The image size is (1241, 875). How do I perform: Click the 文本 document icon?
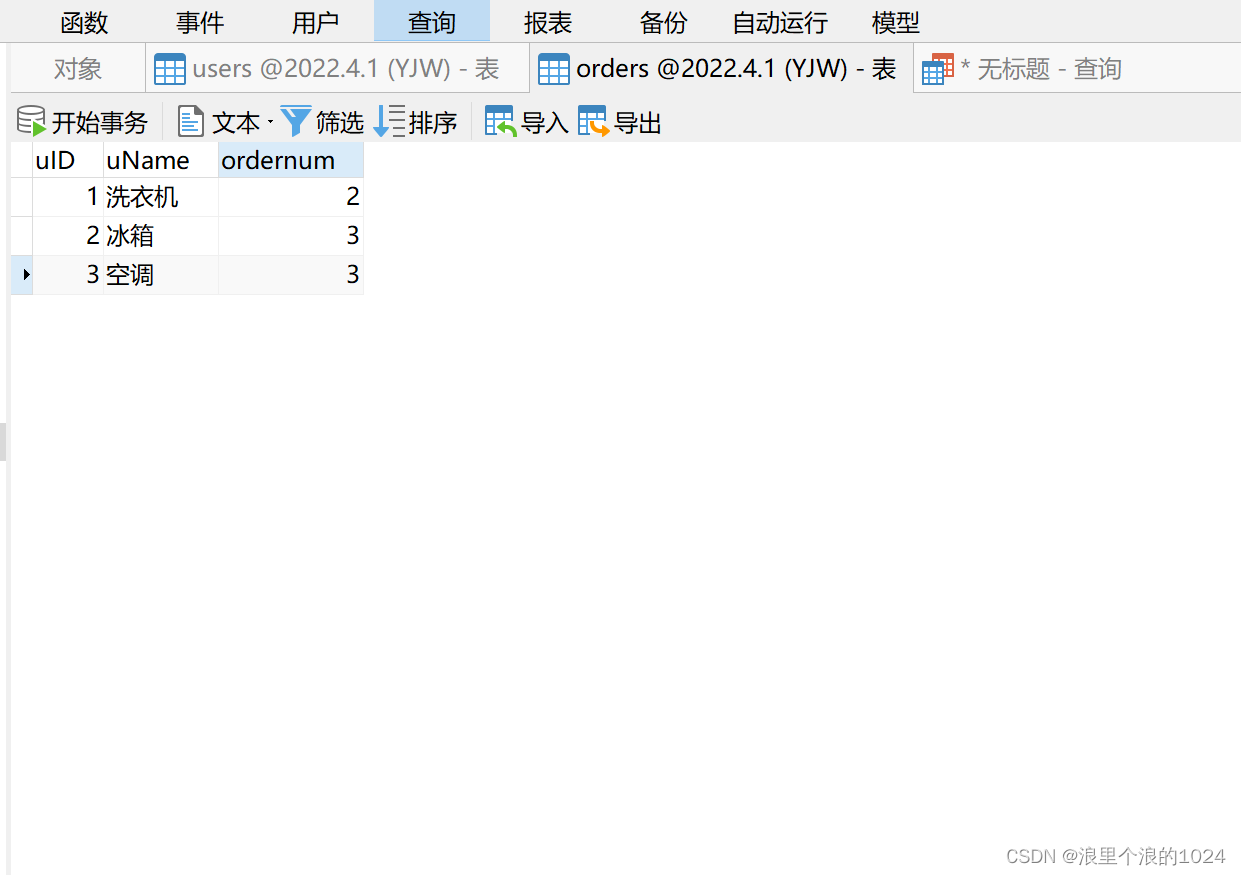tap(191, 122)
